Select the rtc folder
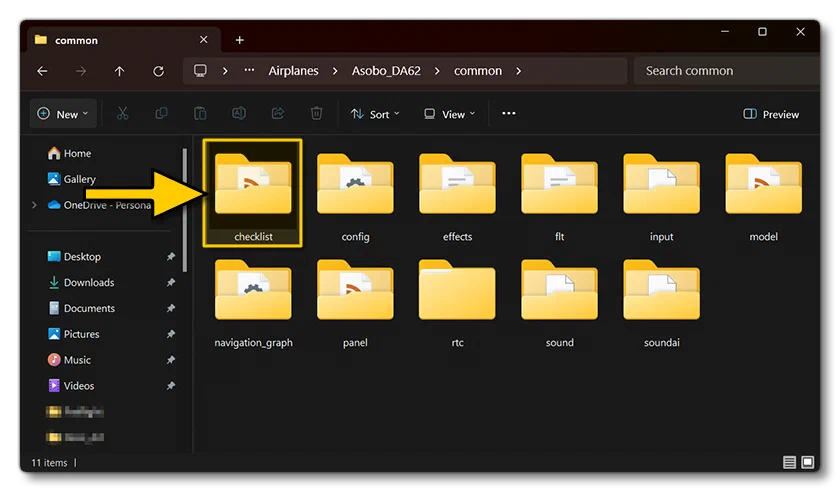 point(458,303)
